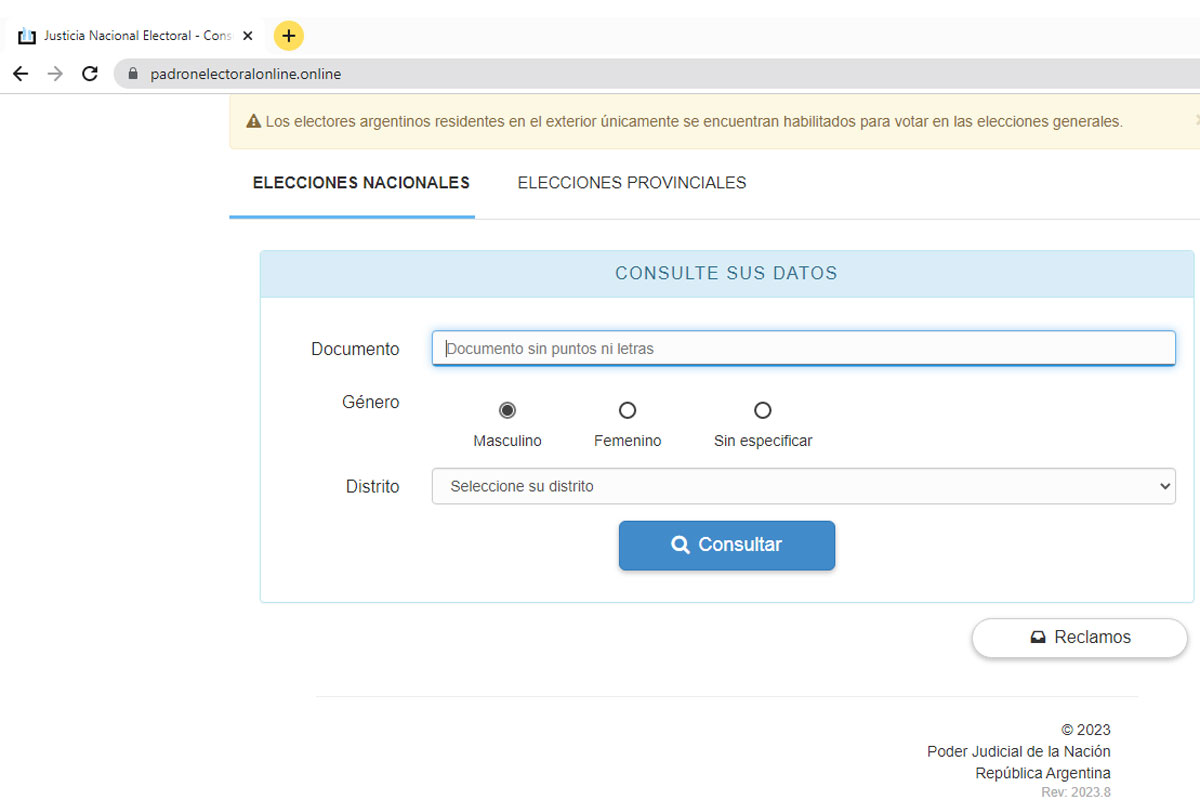This screenshot has width=1200, height=800.
Task: Click the padlock site security icon
Action: click(x=133, y=74)
